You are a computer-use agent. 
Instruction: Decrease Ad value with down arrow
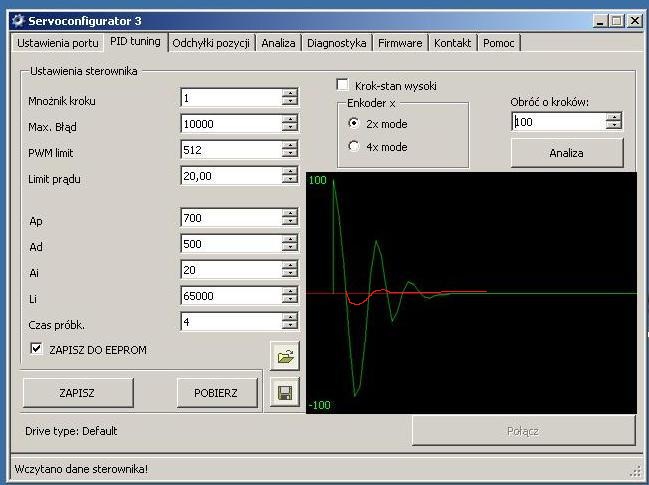(290, 247)
